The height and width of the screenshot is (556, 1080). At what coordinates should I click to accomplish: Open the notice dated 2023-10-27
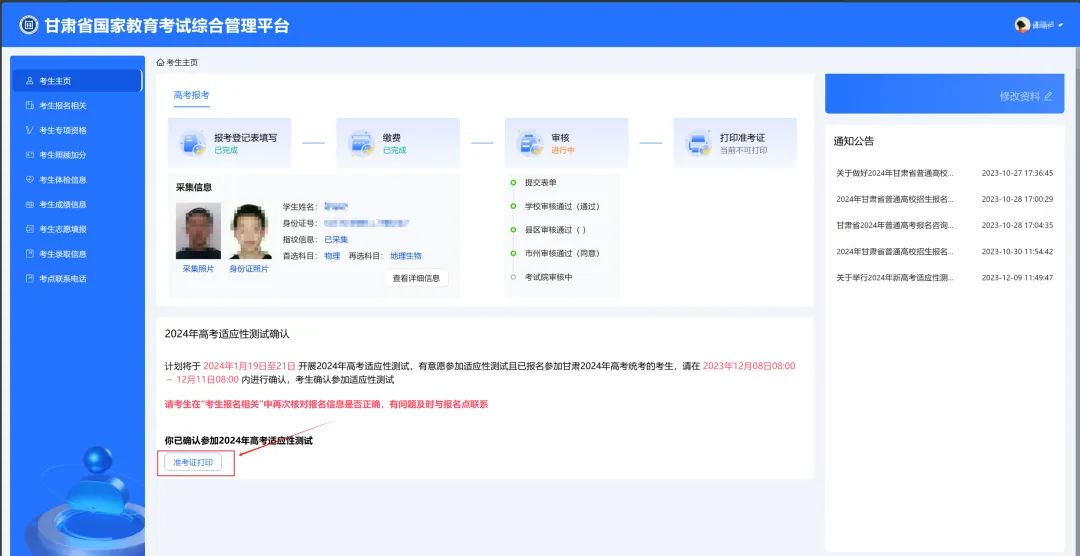pos(895,173)
